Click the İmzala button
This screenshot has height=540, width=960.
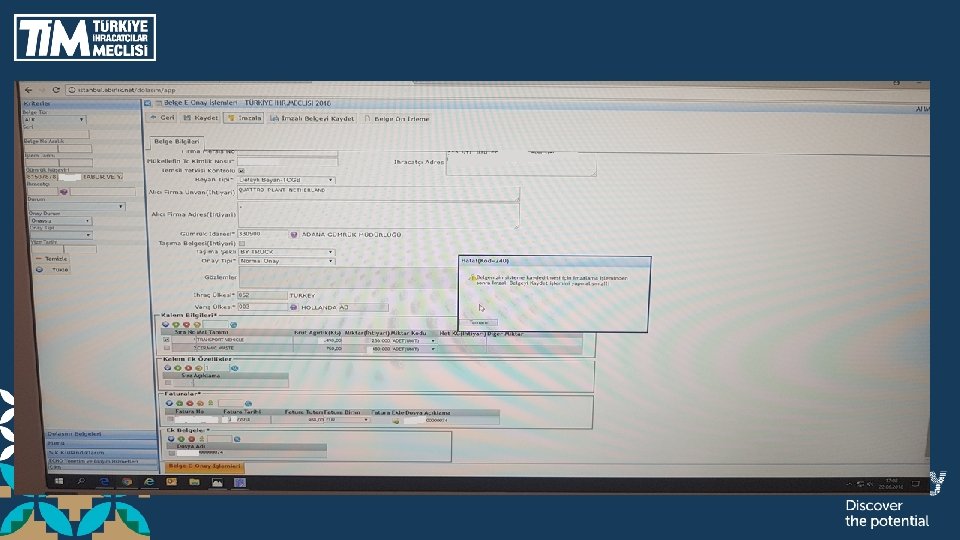coord(244,118)
